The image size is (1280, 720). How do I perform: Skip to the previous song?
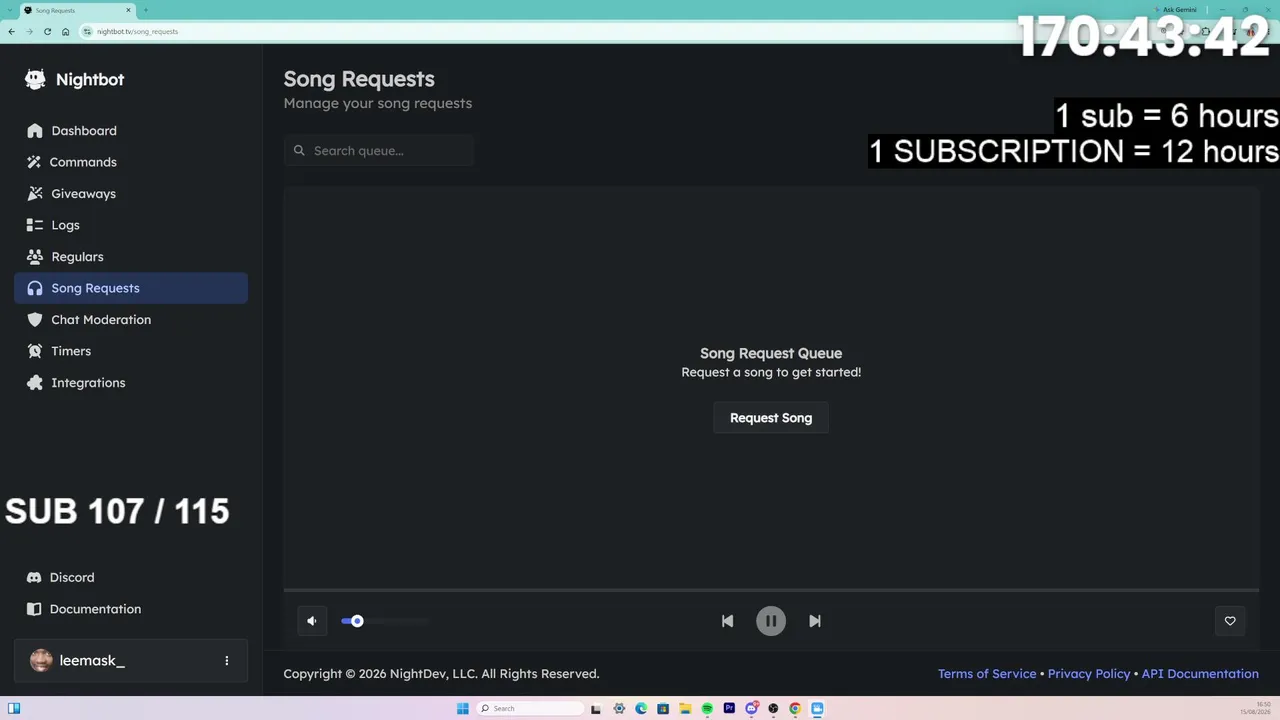click(727, 621)
